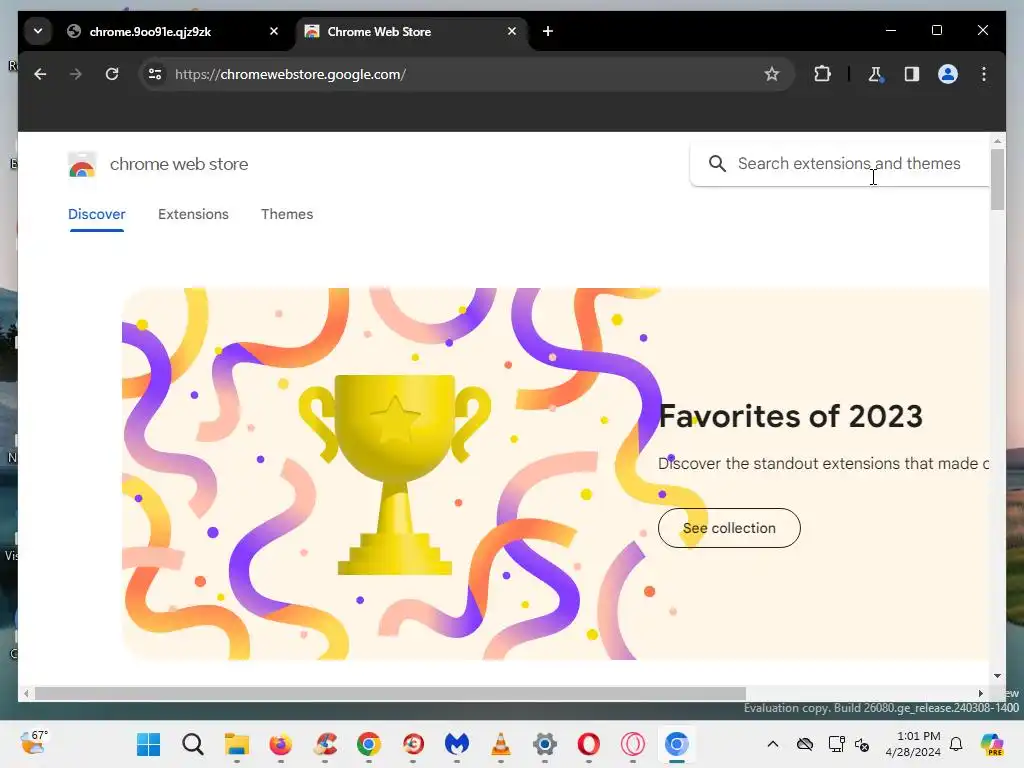Click the search magnifier icon
Viewport: 1024px width, 768px height.
(x=717, y=164)
